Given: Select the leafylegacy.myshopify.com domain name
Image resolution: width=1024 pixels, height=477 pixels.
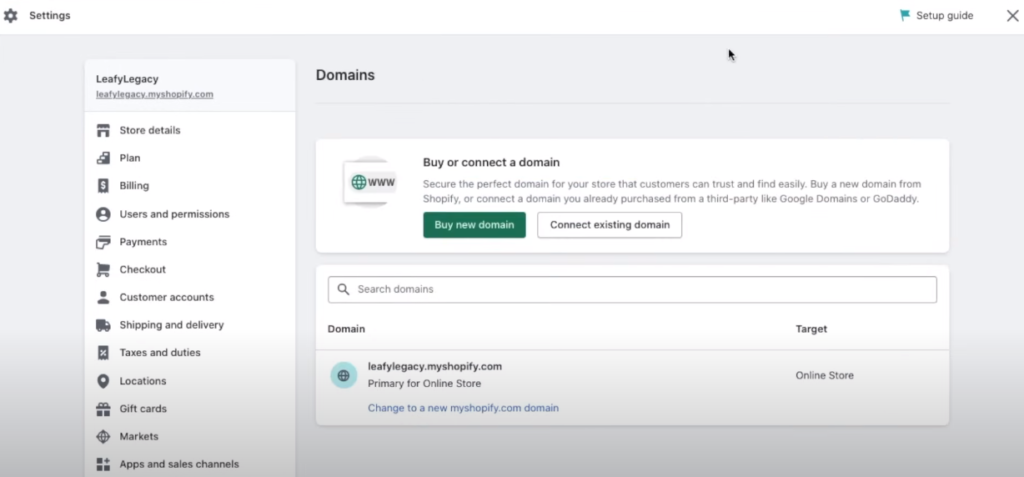Looking at the screenshot, I should (x=435, y=367).
